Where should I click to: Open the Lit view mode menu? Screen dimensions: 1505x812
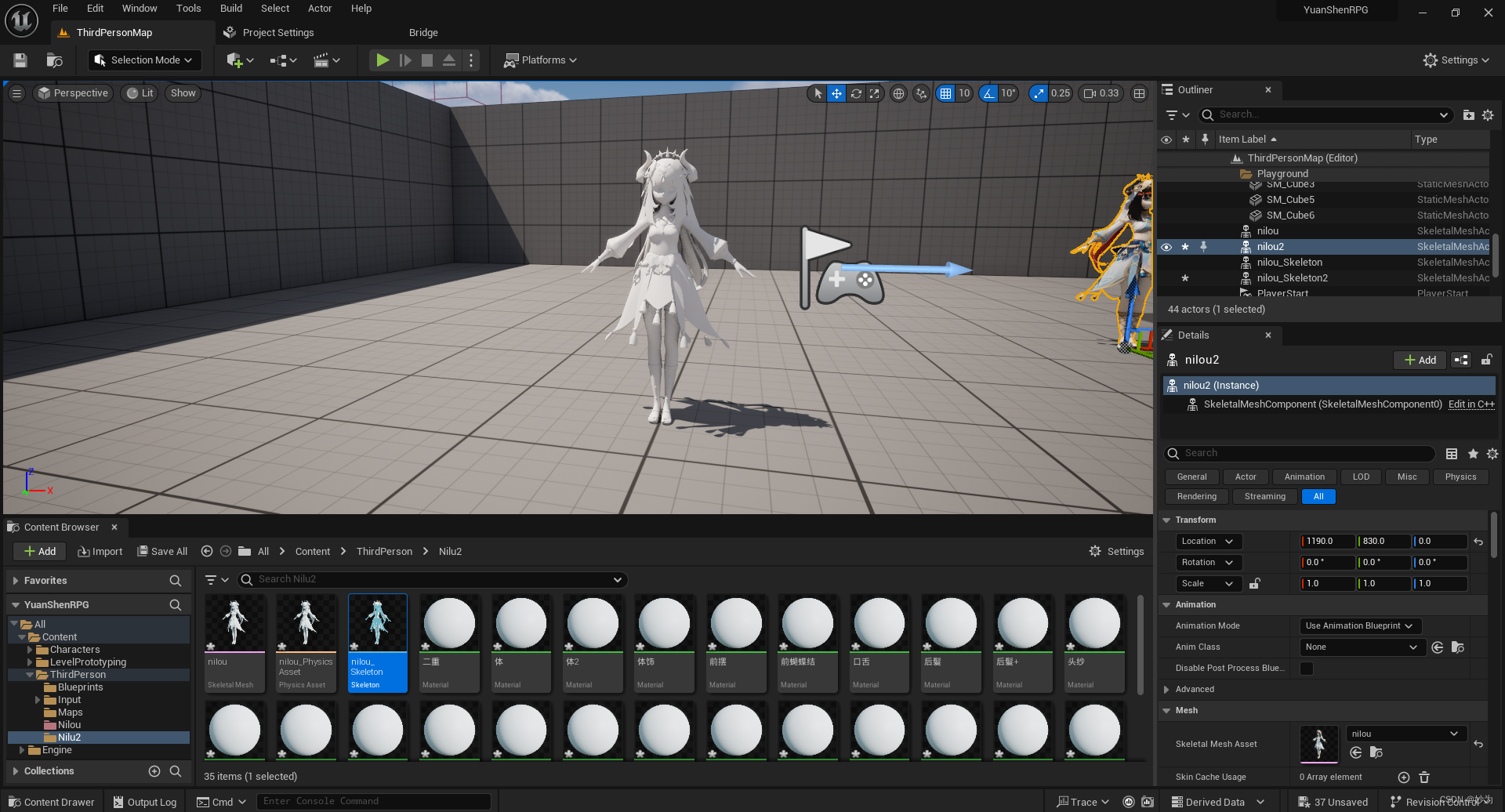[140, 93]
